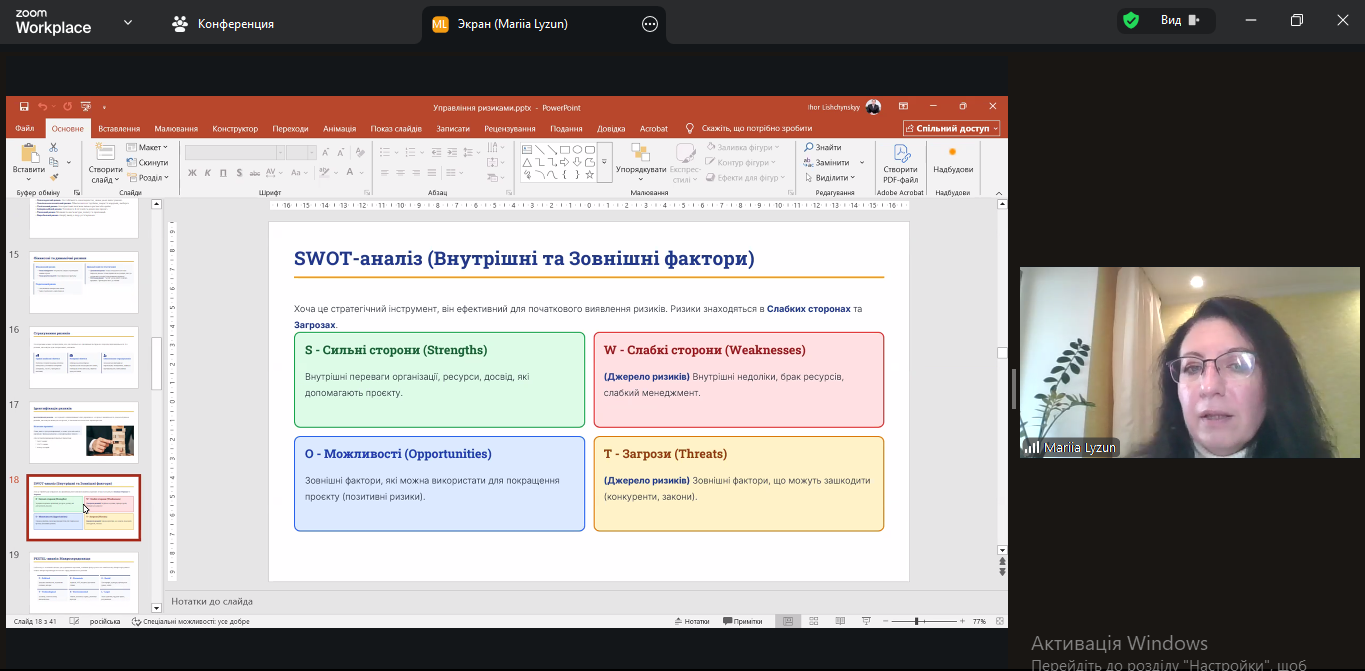The image size is (1365, 671).
Task: Click the Zoom View (Вид) button
Action: pyautogui.click(x=1179, y=21)
